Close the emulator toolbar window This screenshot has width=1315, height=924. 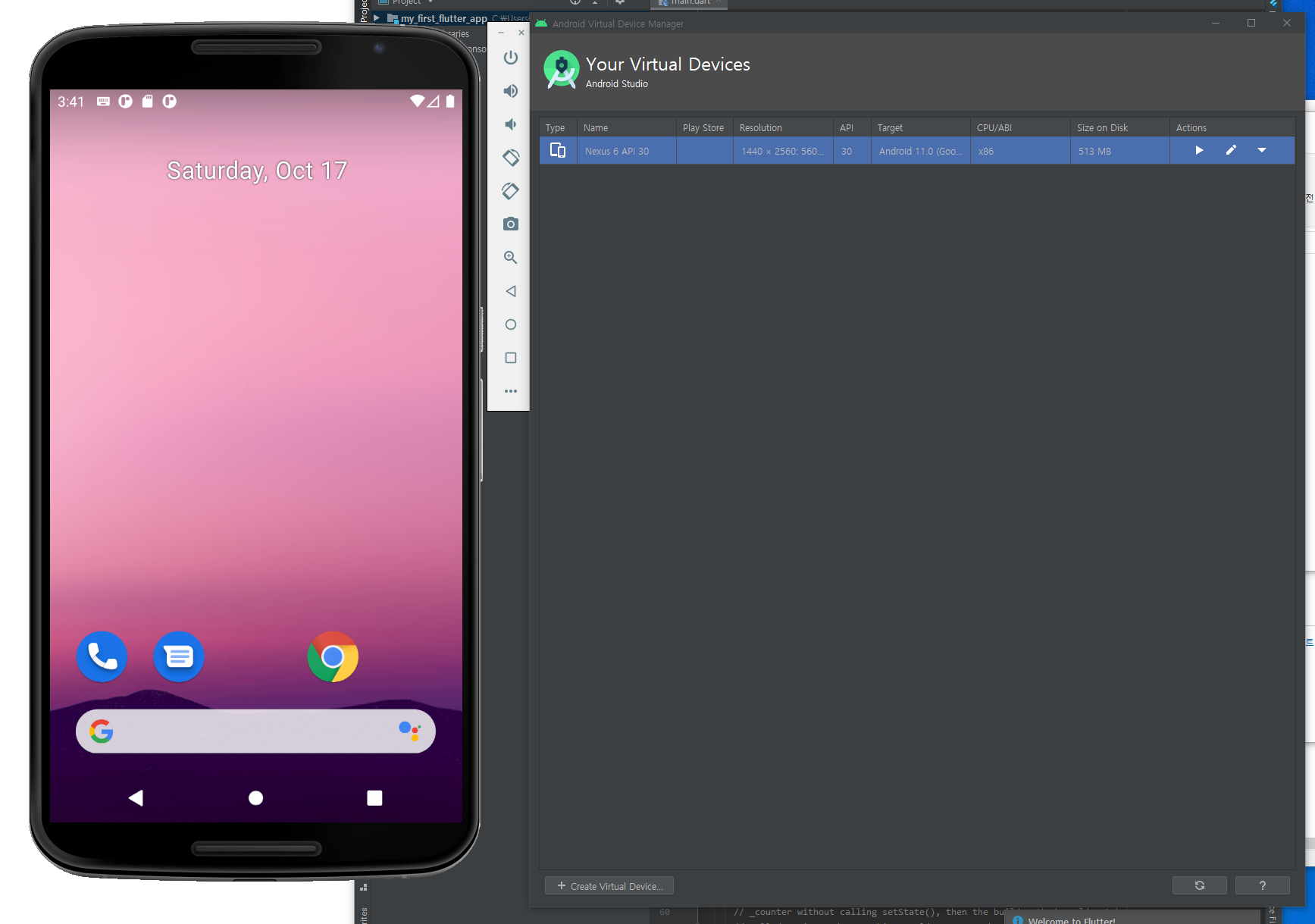click(521, 33)
